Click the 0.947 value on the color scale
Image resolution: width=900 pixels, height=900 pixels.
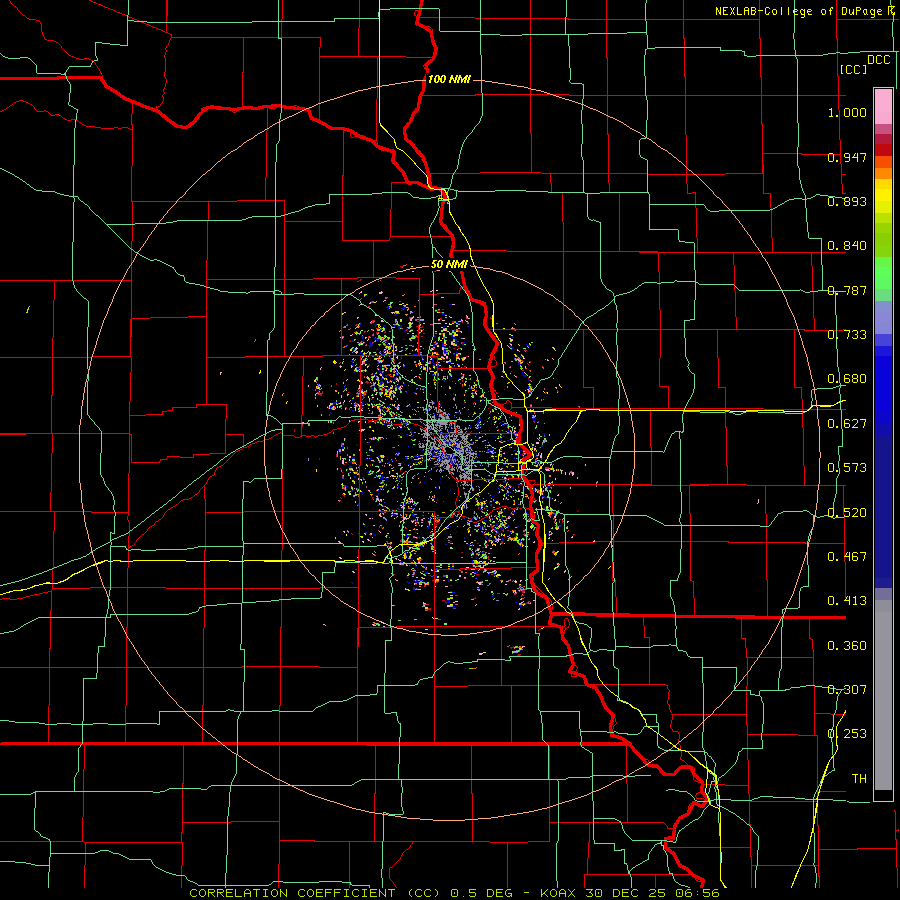[x=847, y=157]
